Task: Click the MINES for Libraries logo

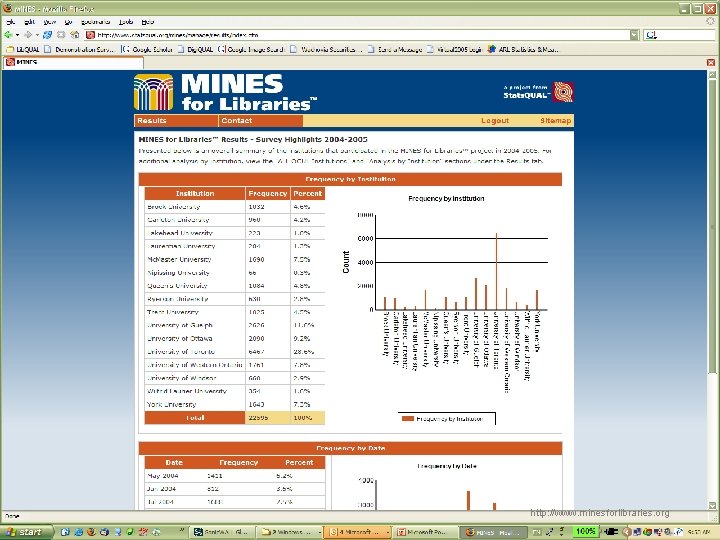Action: pos(225,92)
